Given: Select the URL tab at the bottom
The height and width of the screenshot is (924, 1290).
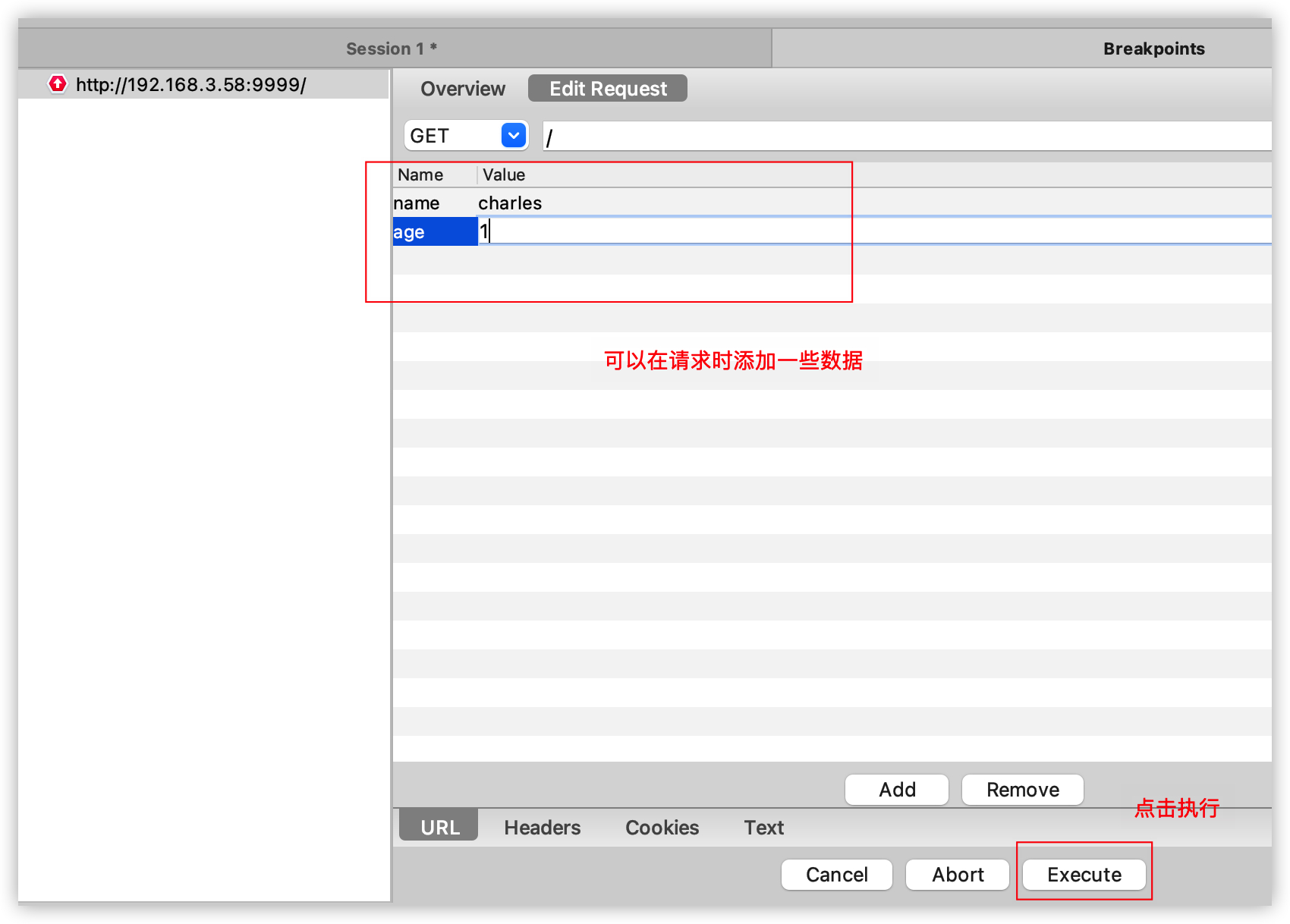Looking at the screenshot, I should tap(438, 827).
